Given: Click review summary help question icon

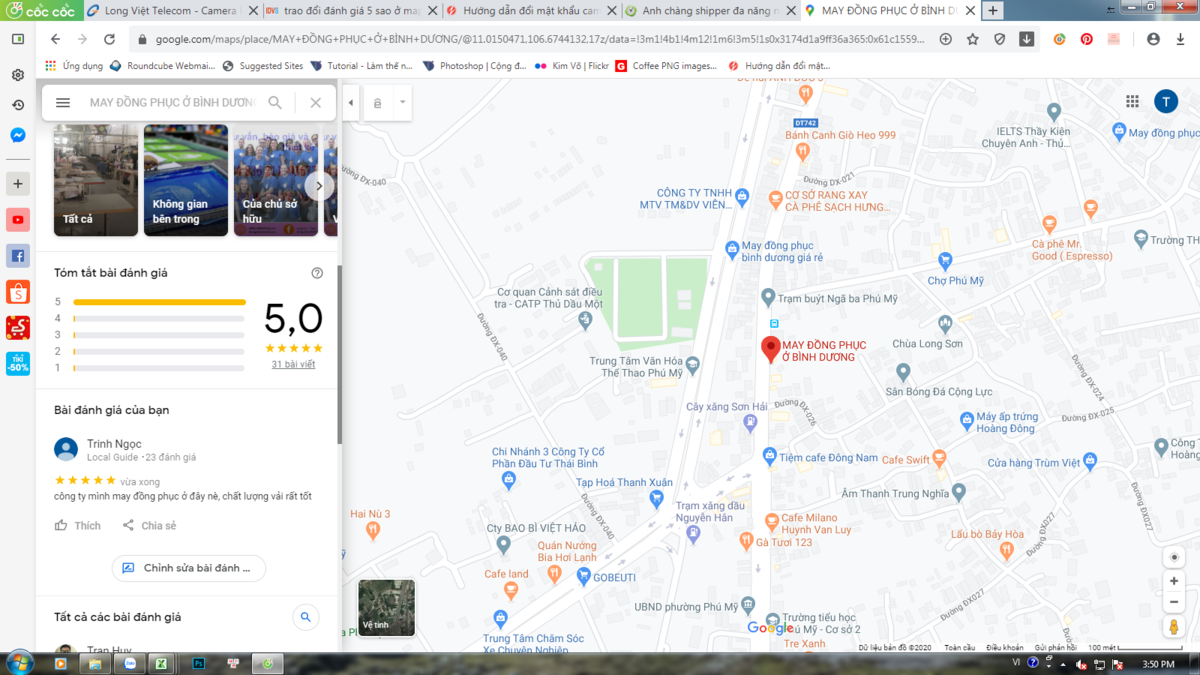Looking at the screenshot, I should tap(317, 273).
